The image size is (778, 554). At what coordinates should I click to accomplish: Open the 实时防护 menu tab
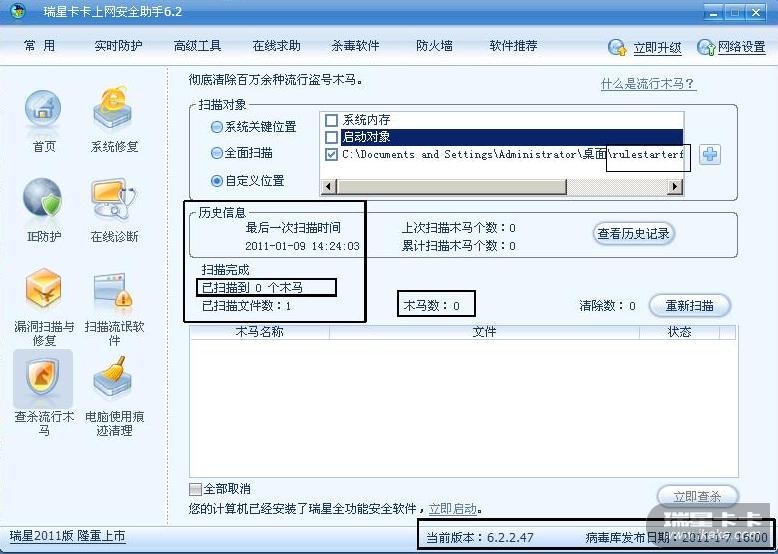118,46
